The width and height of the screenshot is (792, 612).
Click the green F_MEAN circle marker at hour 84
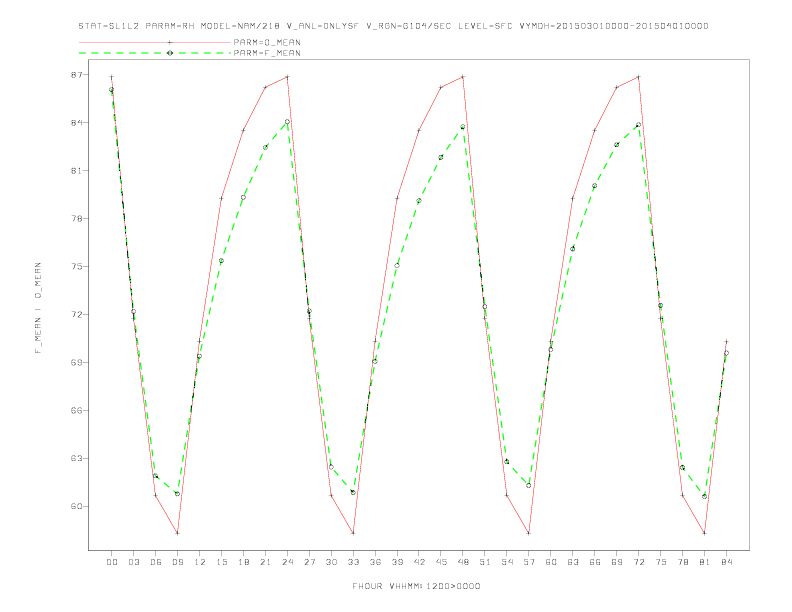pos(726,353)
